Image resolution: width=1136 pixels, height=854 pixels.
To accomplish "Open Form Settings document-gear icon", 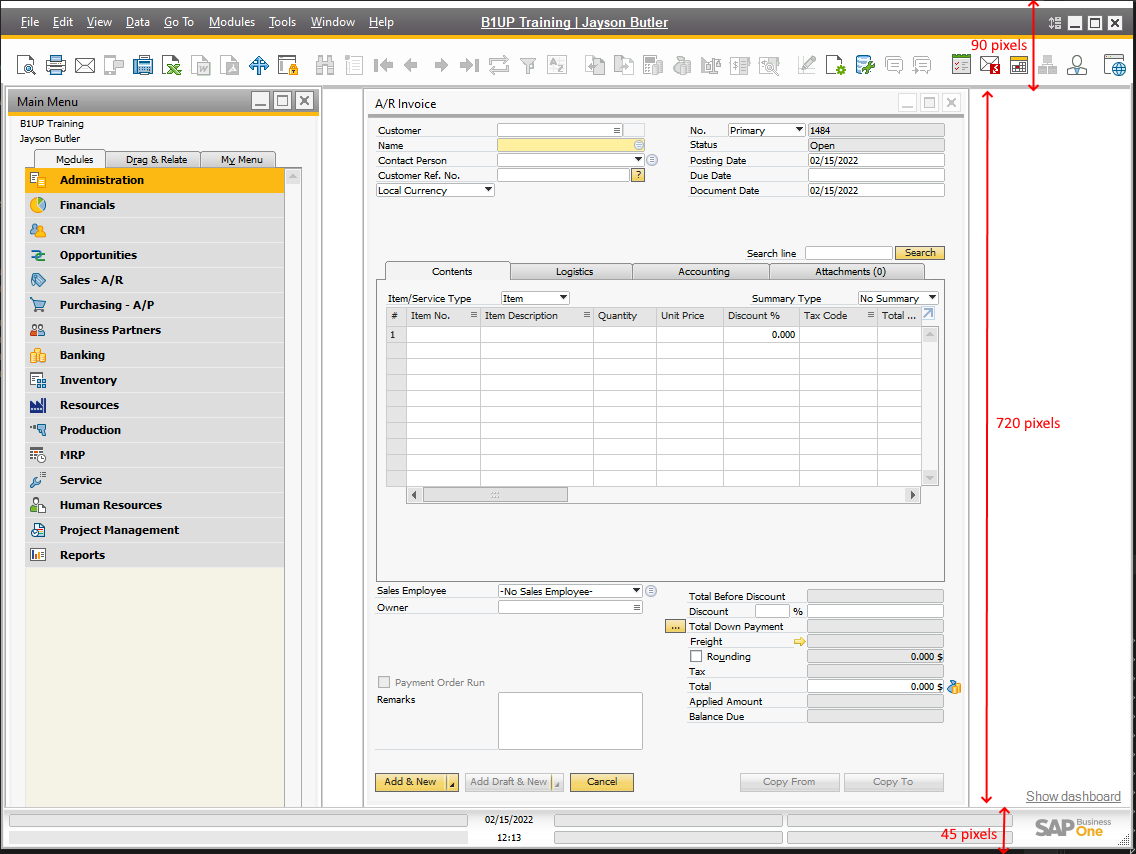I will 835,66.
